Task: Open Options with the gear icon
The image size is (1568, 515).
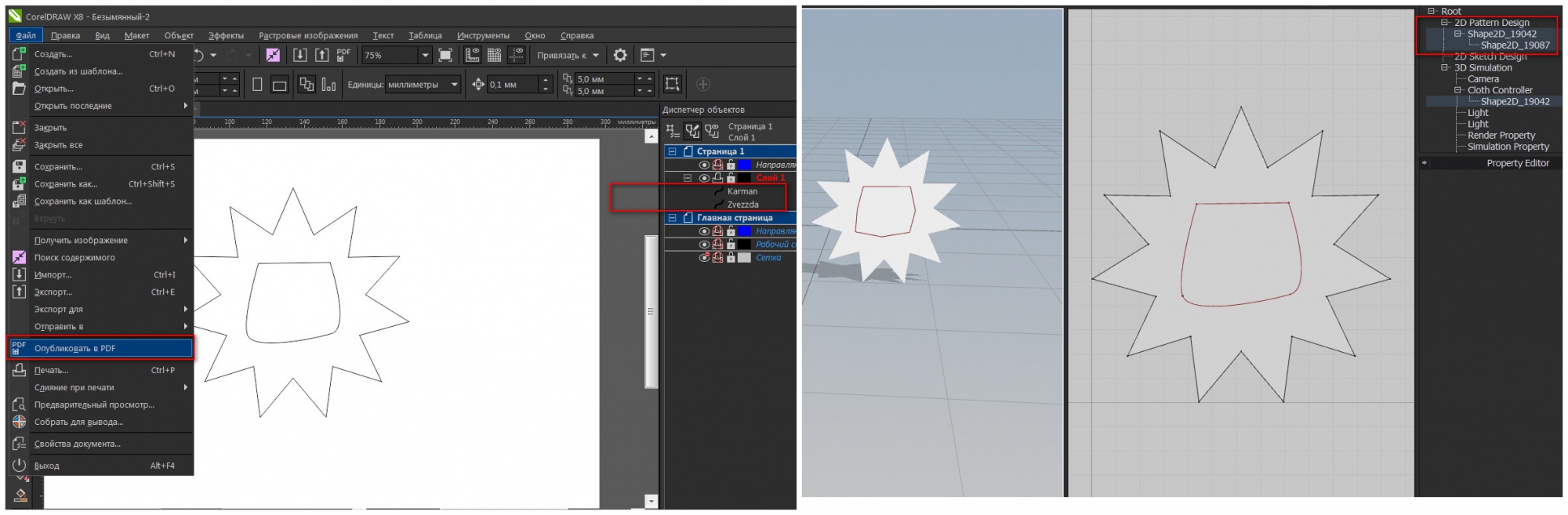Action: pos(620,55)
